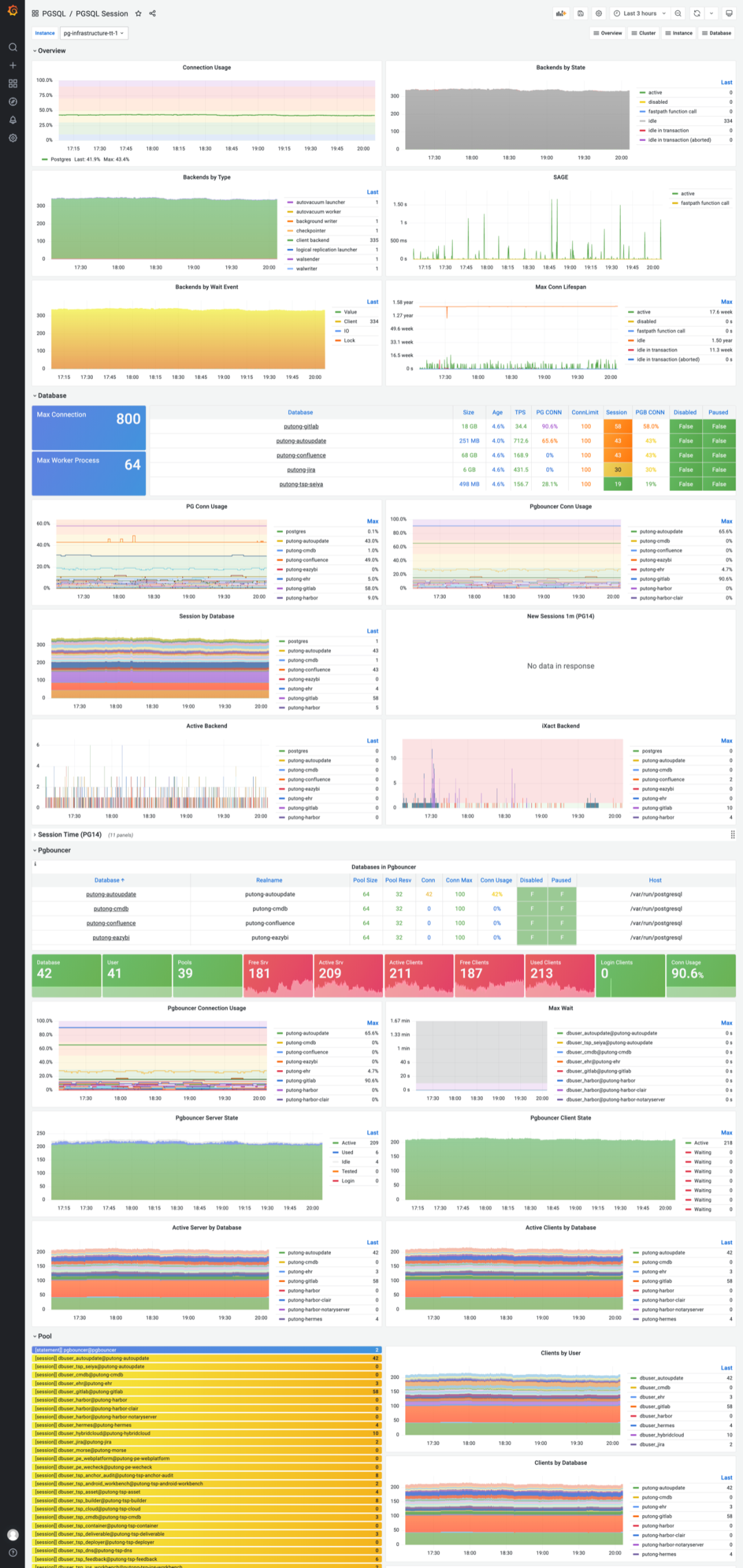Zoom out time range magnifier icon
Image resolution: width=743 pixels, height=1568 pixels.
coord(678,13)
